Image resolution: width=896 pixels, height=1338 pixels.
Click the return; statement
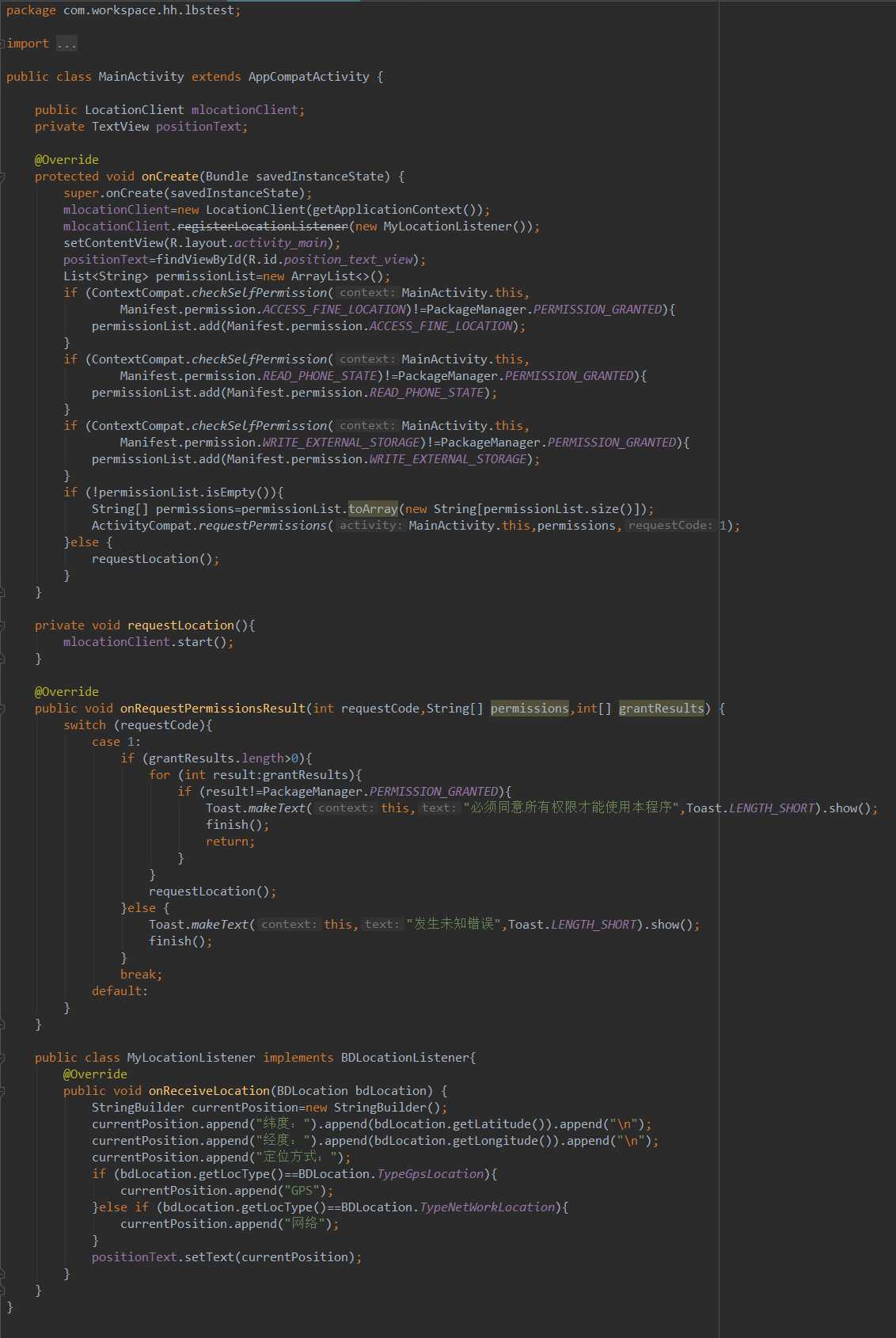[x=230, y=842]
